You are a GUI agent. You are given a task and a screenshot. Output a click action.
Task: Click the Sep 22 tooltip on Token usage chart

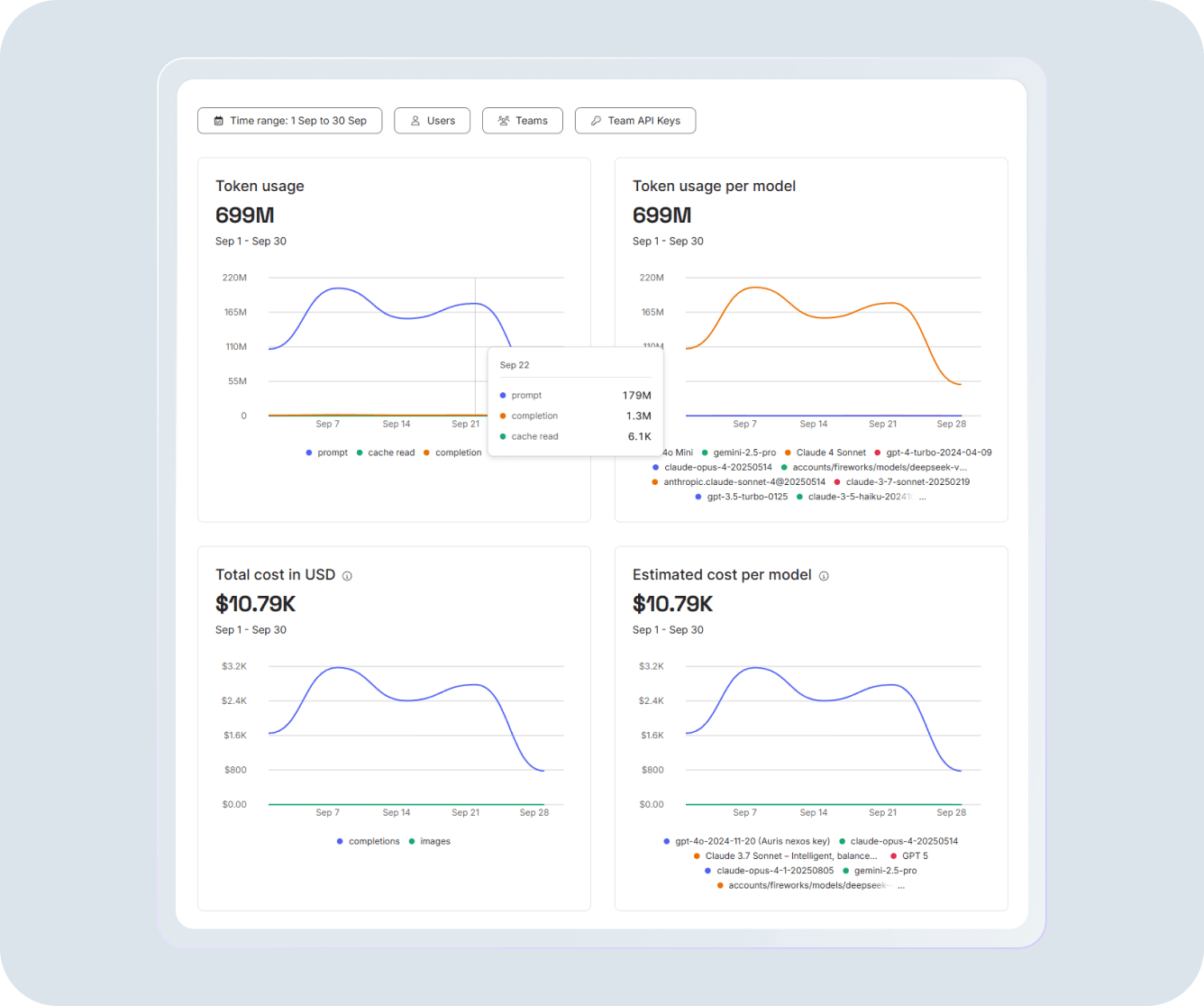click(x=574, y=400)
